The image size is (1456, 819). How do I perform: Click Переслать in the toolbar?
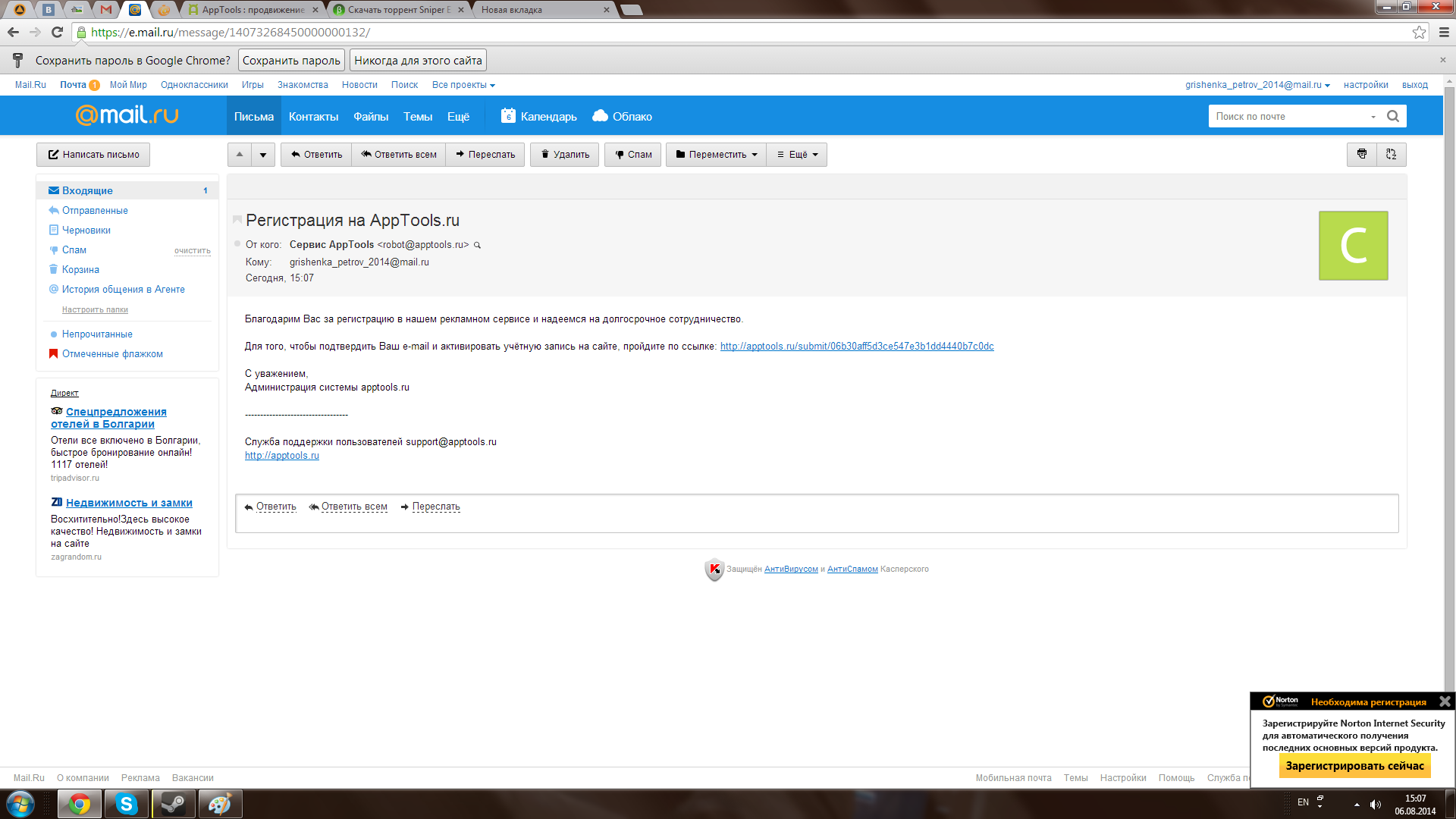tap(485, 154)
